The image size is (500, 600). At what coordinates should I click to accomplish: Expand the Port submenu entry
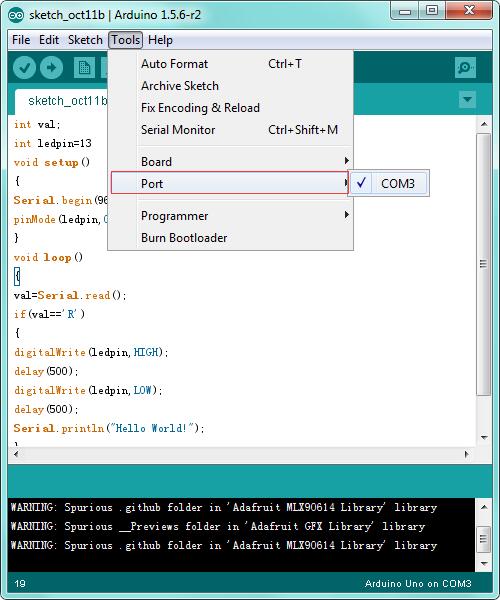coord(230,183)
